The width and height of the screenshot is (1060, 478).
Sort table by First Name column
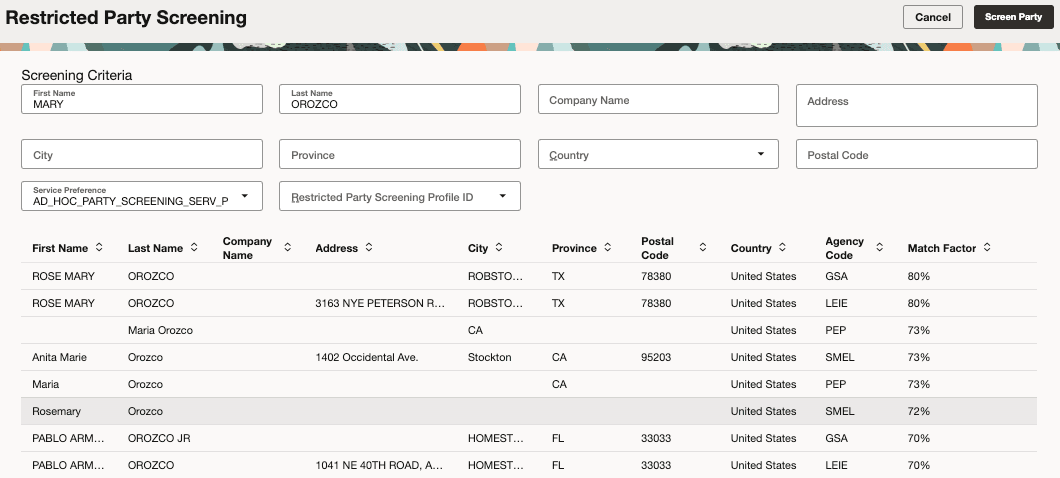click(99, 248)
